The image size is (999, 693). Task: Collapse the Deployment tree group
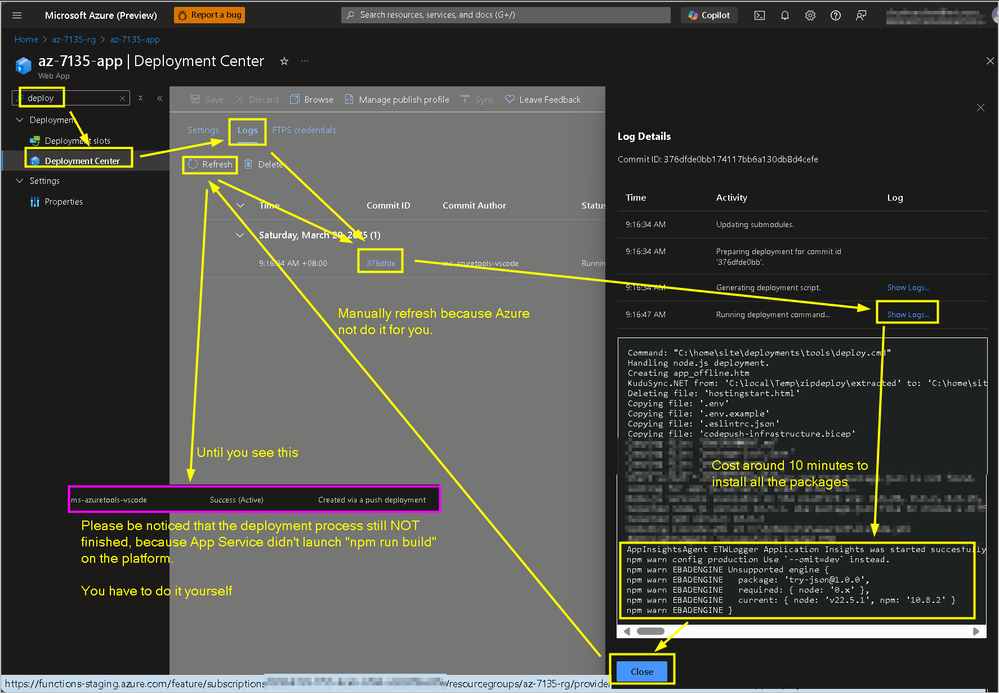(x=19, y=120)
